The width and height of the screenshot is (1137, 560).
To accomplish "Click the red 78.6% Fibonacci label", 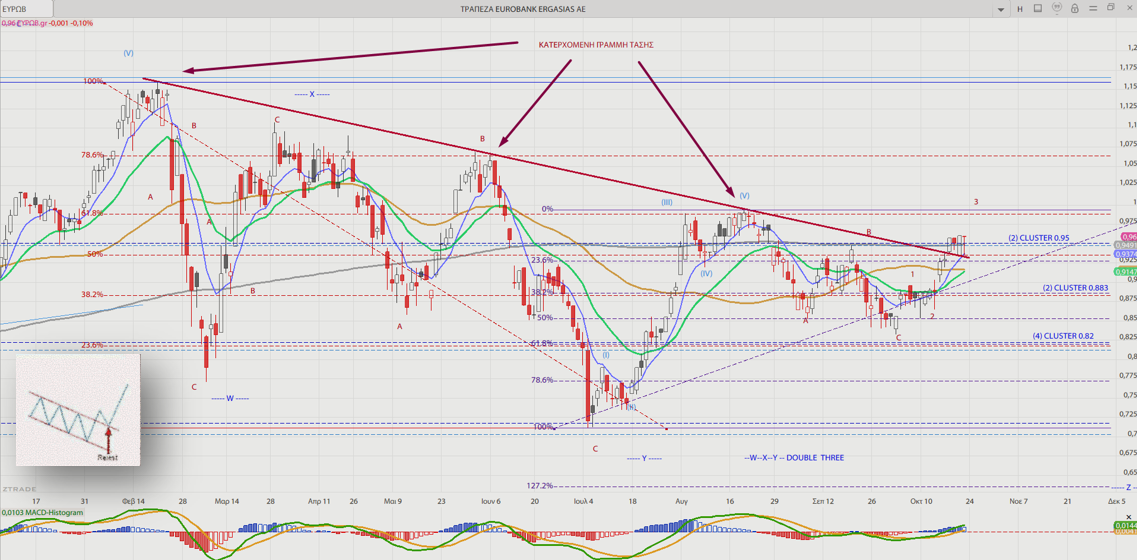I will pos(93,155).
